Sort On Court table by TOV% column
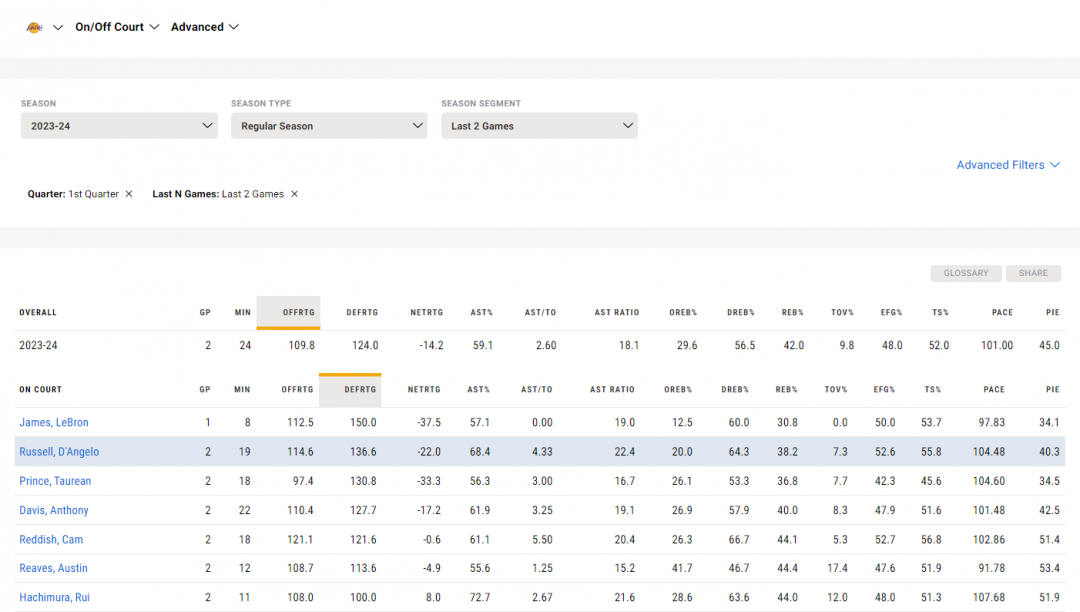 point(836,390)
